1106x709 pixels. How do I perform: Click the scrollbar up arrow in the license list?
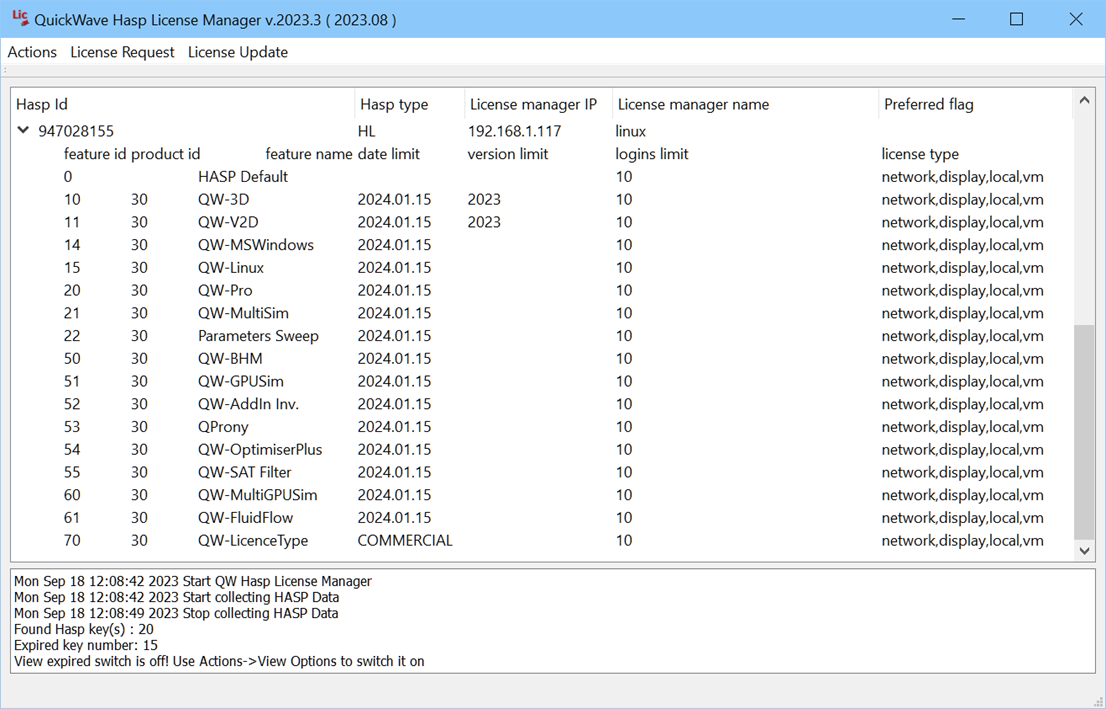click(x=1084, y=101)
